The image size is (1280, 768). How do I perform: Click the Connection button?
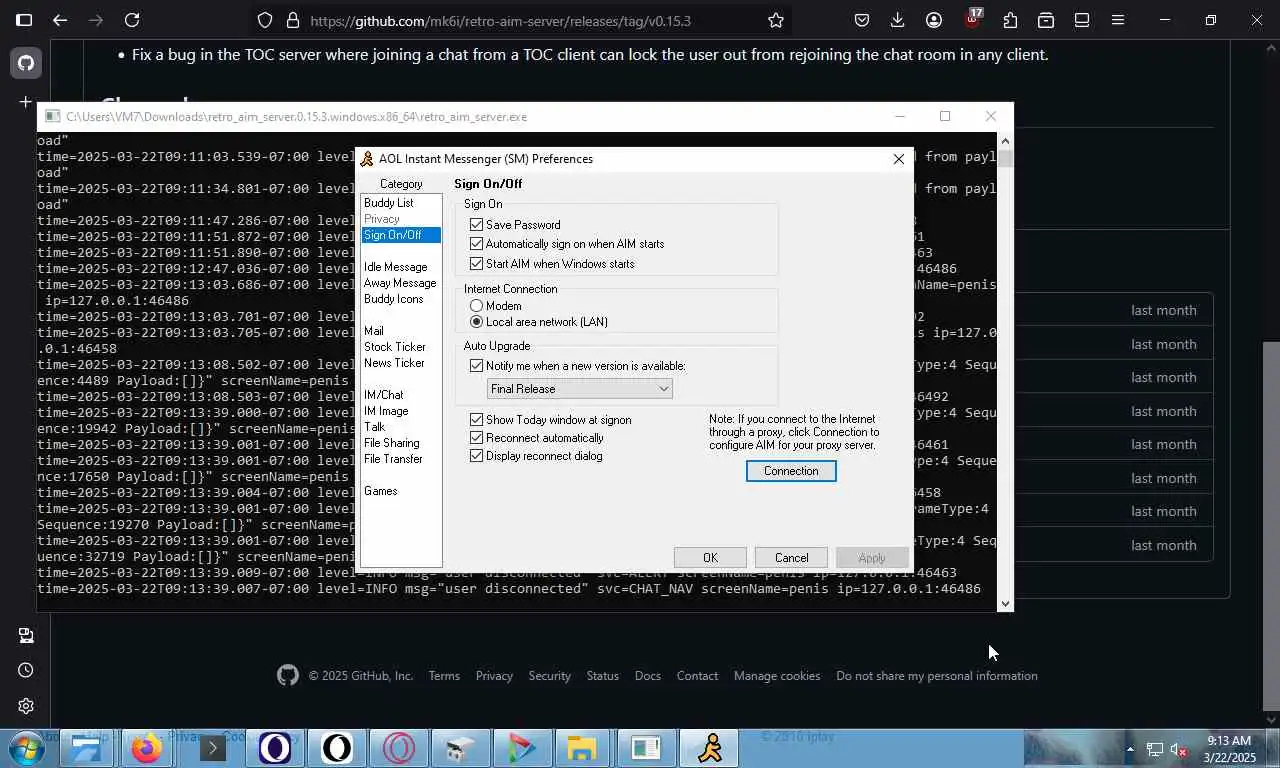click(791, 471)
